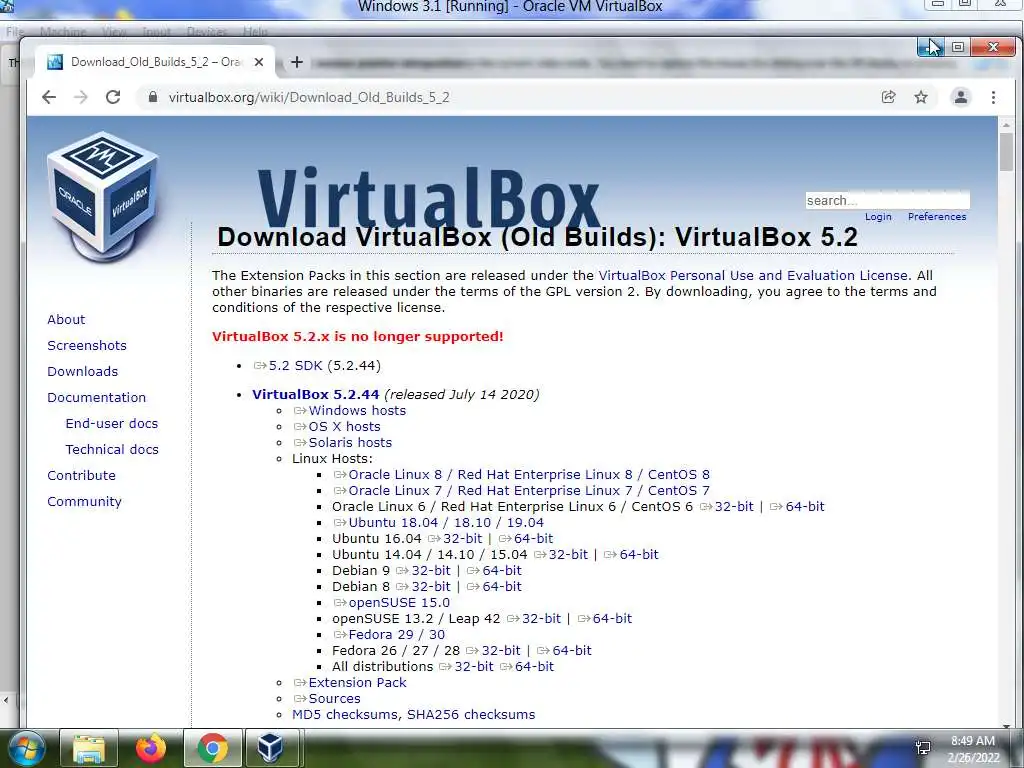Click the browser back arrow
Viewport: 1024px width, 768px height.
[x=49, y=97]
